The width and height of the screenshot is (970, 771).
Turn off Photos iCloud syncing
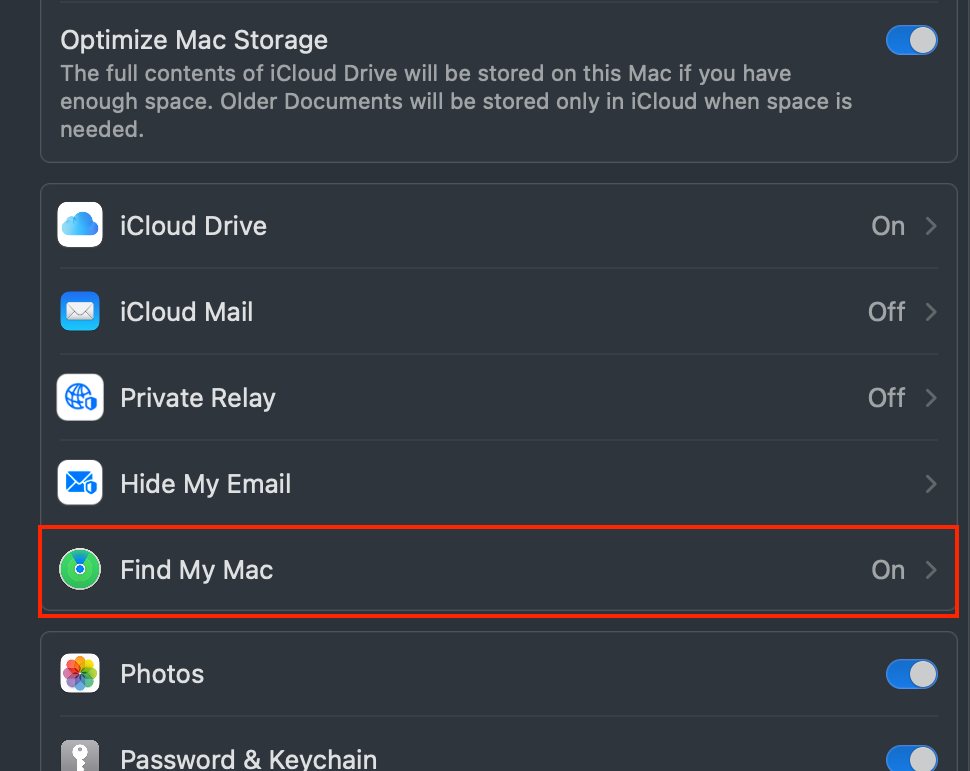point(911,673)
